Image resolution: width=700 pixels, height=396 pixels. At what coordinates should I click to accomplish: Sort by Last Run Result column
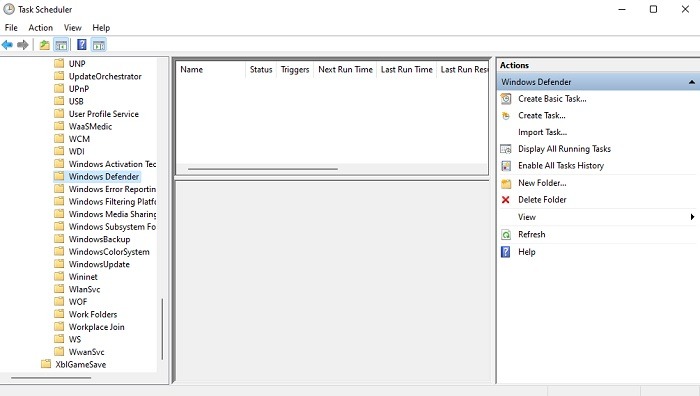click(462, 70)
